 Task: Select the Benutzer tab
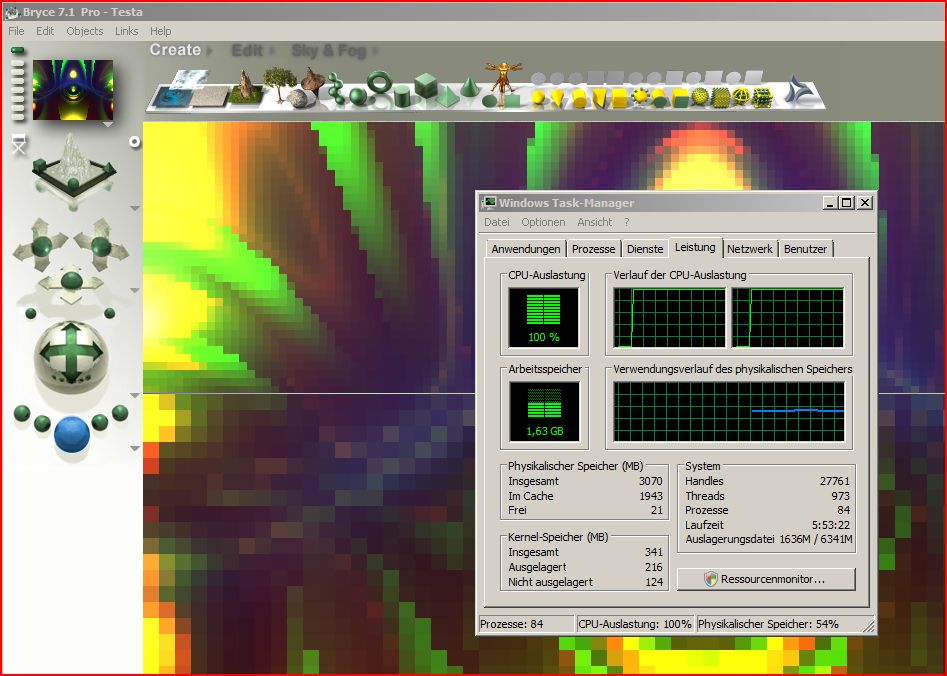805,249
